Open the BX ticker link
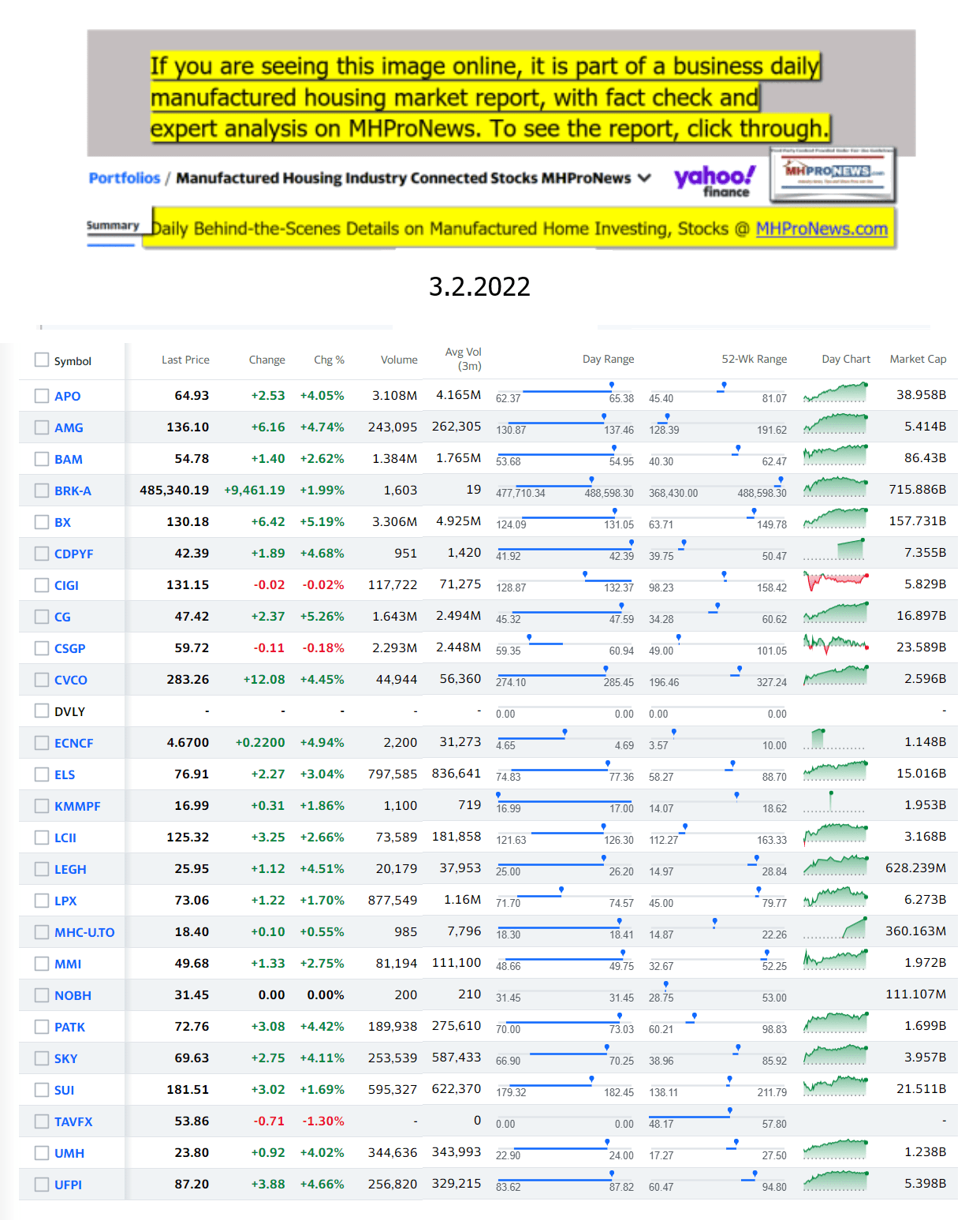Viewport: 980px width, 1220px height. pos(62,522)
